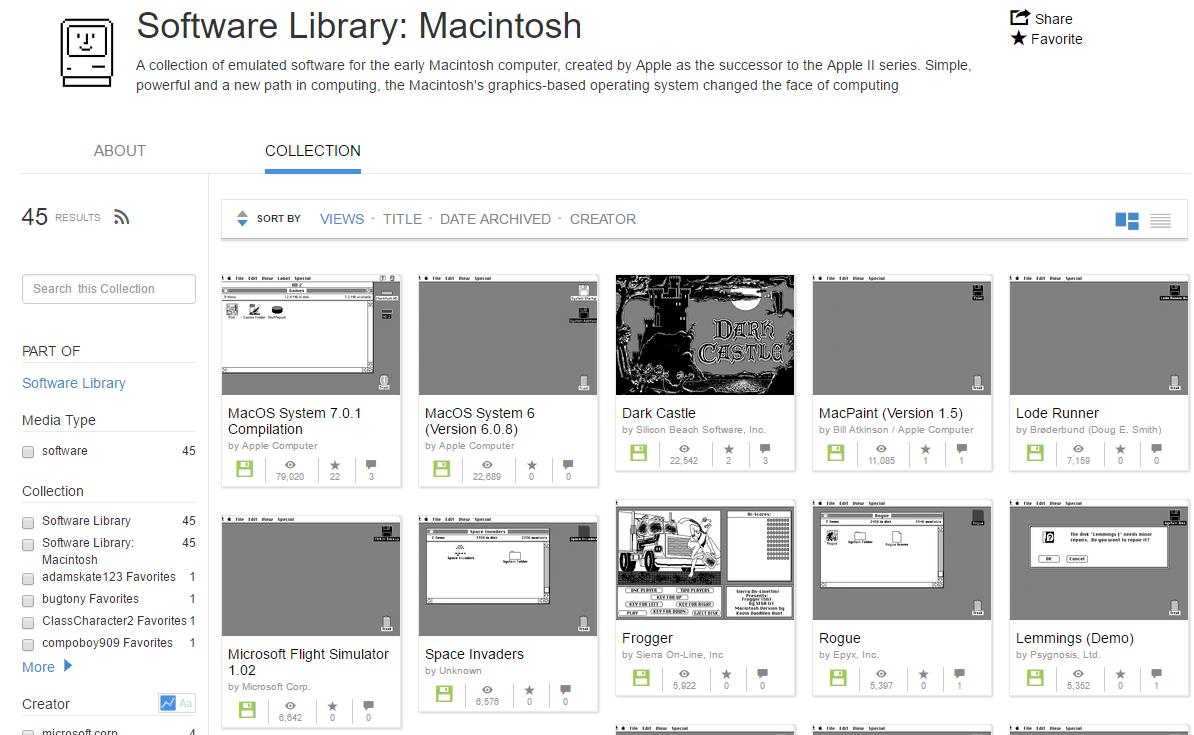The image size is (1194, 735).
Task: Click floppy icon on Frogger card
Action: [641, 677]
